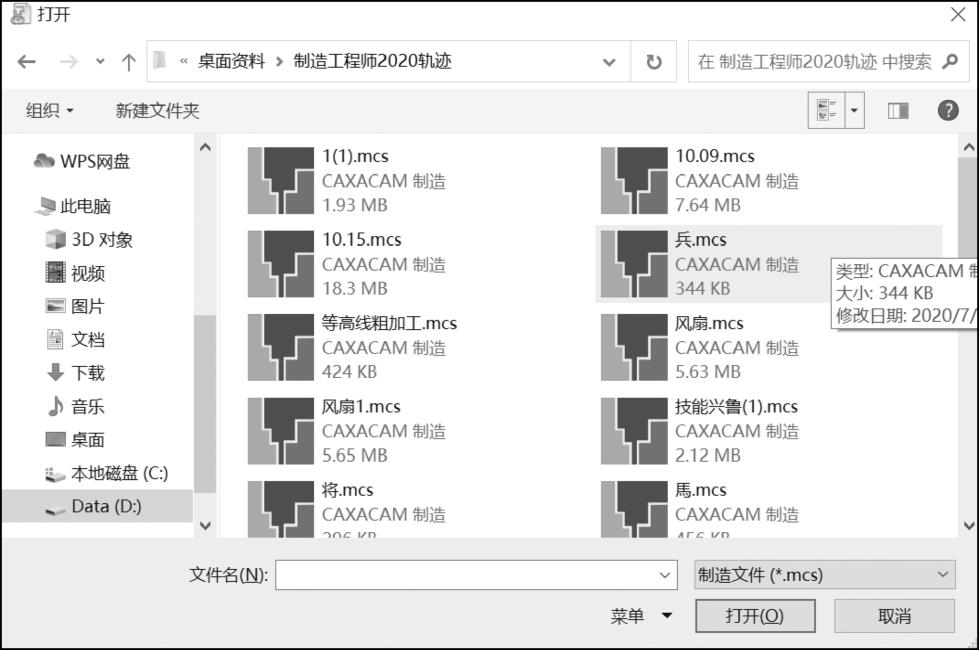This screenshot has width=980, height=651.
Task: Select 本地磁盘 (C:) drive
Action: 107,474
